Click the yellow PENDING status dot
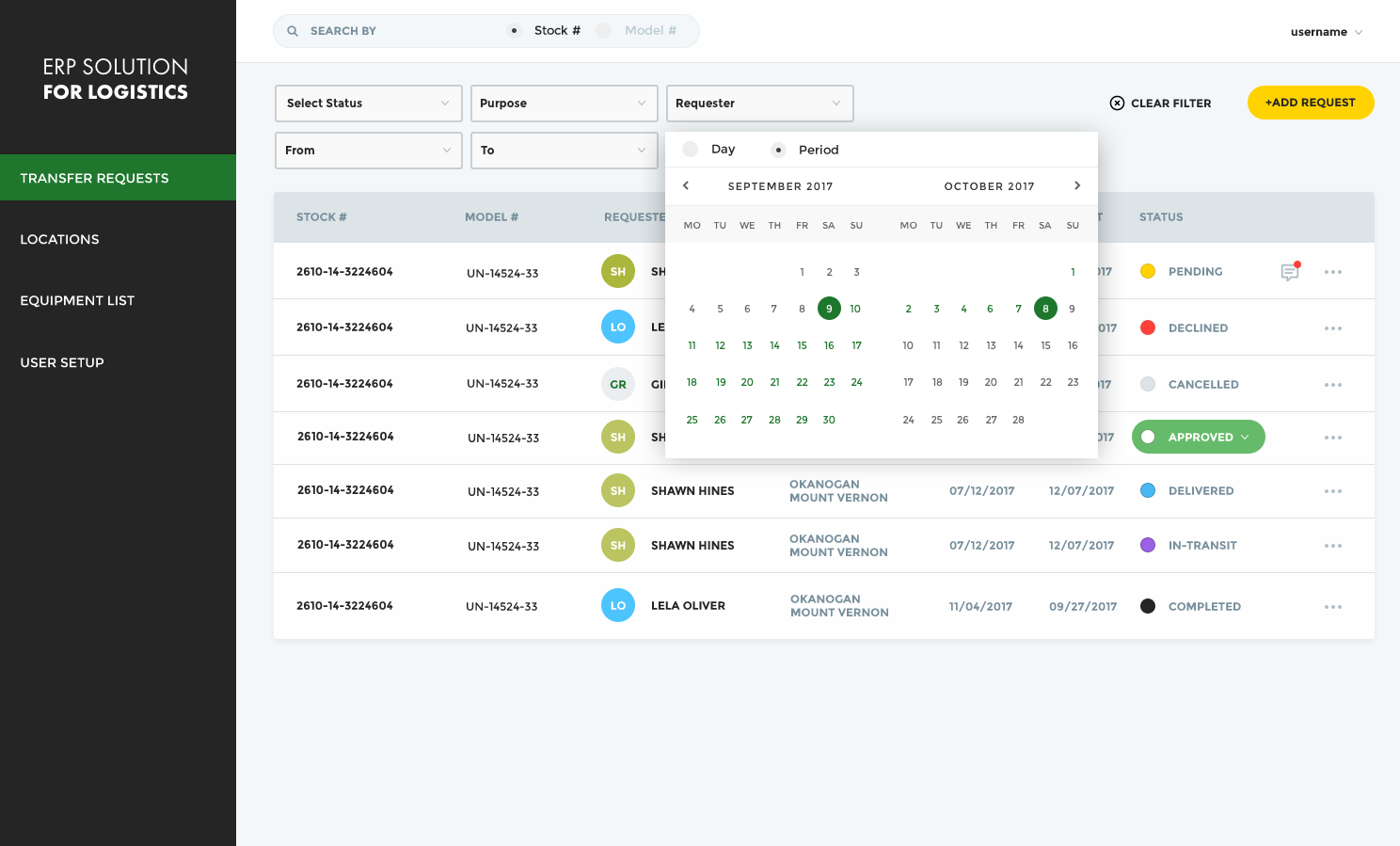This screenshot has width=1400, height=846. pyautogui.click(x=1148, y=271)
